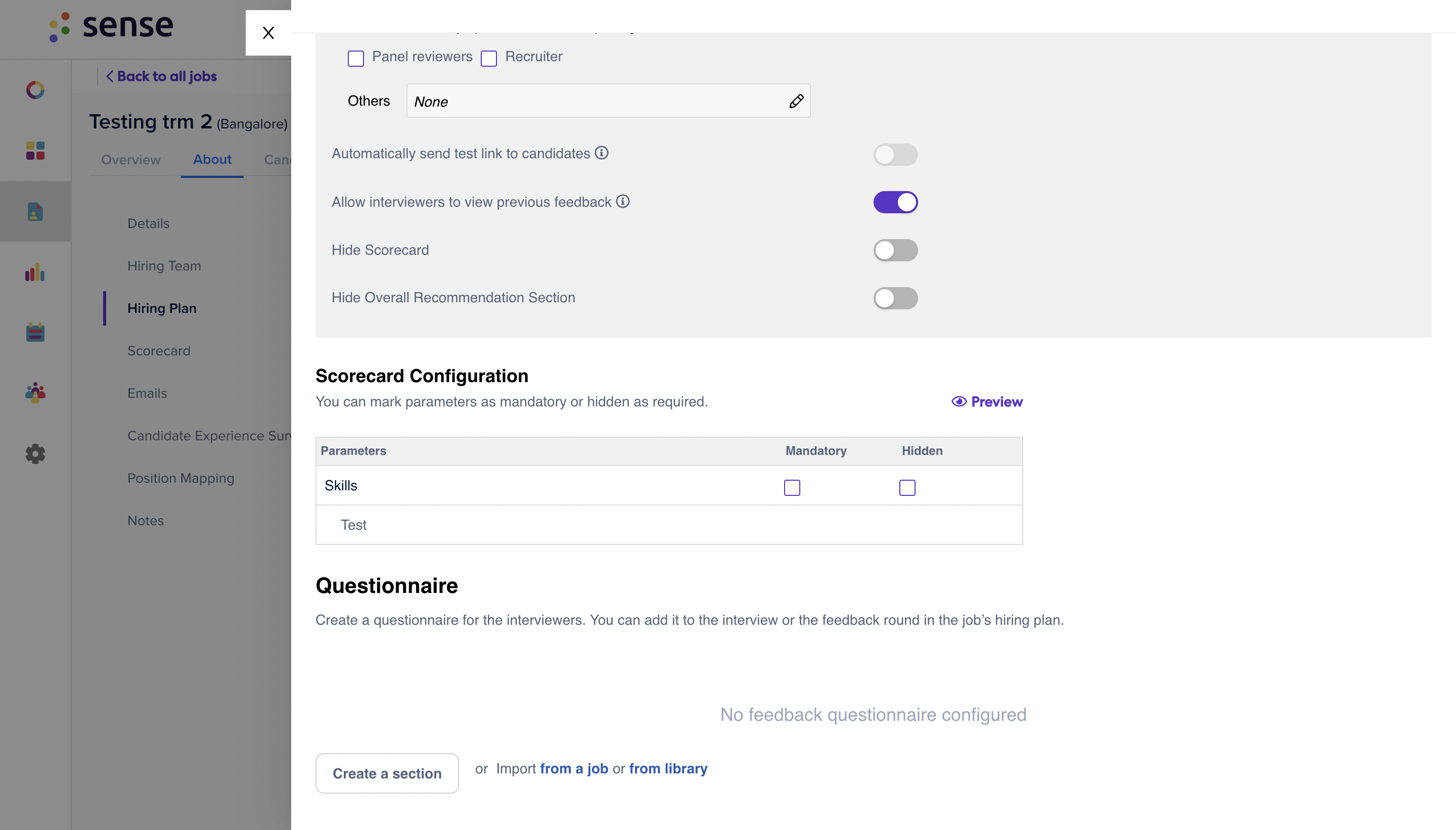Mark Skills parameter as Mandatory

pos(792,487)
